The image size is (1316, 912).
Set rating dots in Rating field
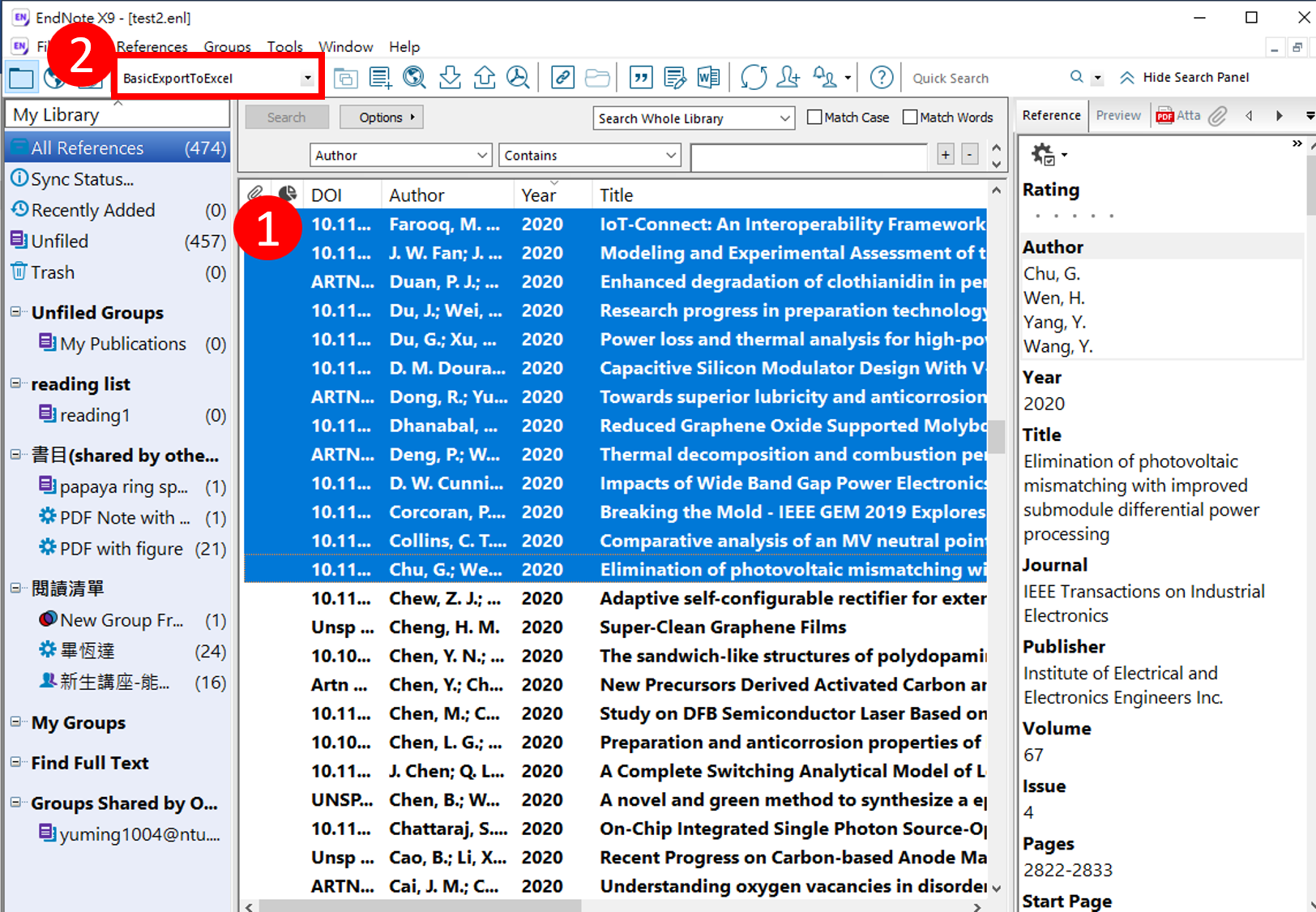click(1075, 216)
